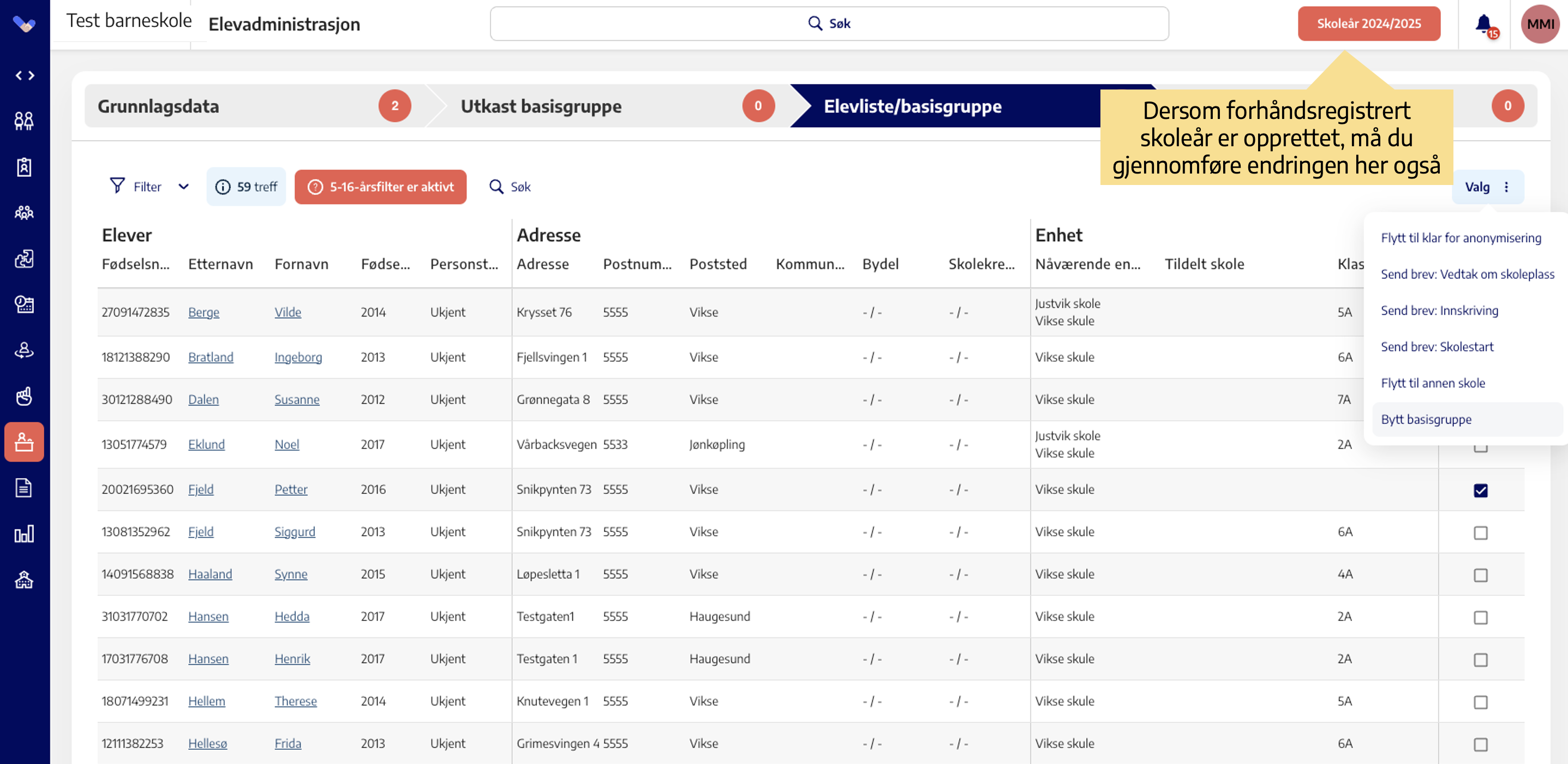Screen dimensions: 1568x764
Task: Select the highlighted student admin sidebar icon
Action: [x=25, y=442]
